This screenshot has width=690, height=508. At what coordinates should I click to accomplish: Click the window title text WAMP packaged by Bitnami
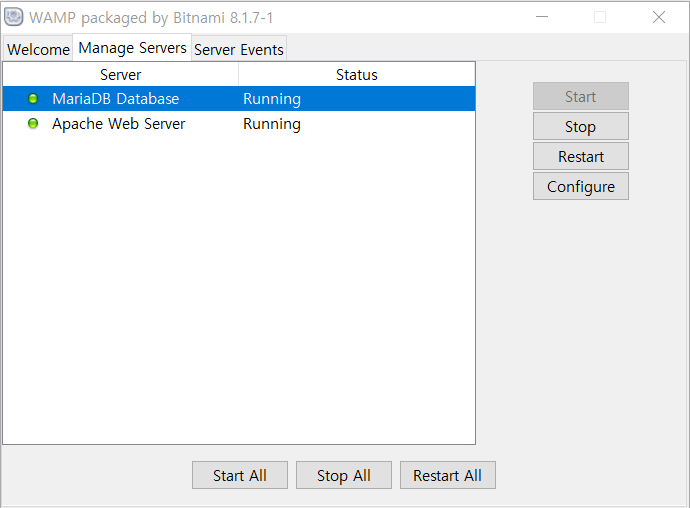151,18
